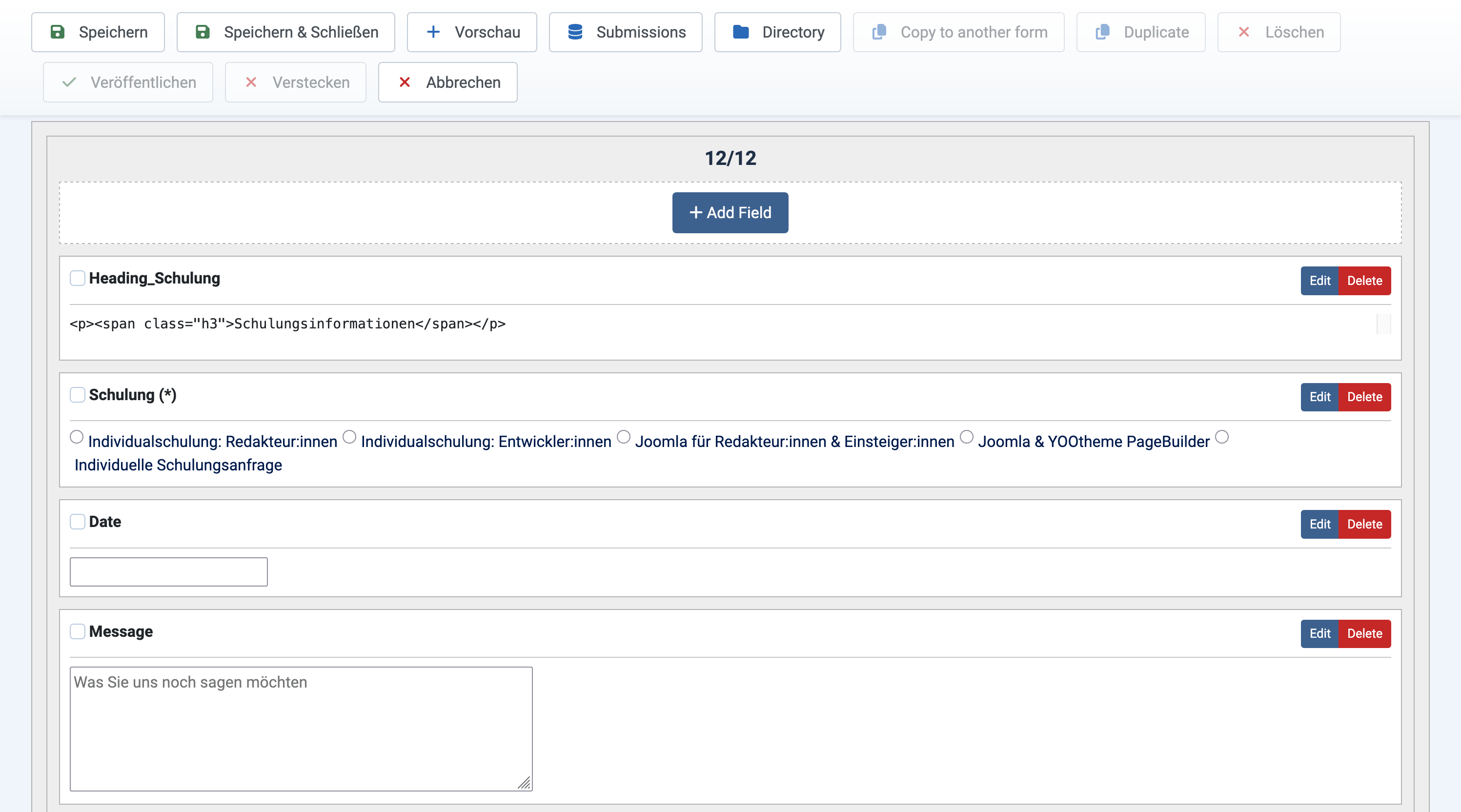Select Joomla für Redakteur:innen & Einsteiger:innen radio
The width and height of the screenshot is (1461, 812).
tap(623, 437)
